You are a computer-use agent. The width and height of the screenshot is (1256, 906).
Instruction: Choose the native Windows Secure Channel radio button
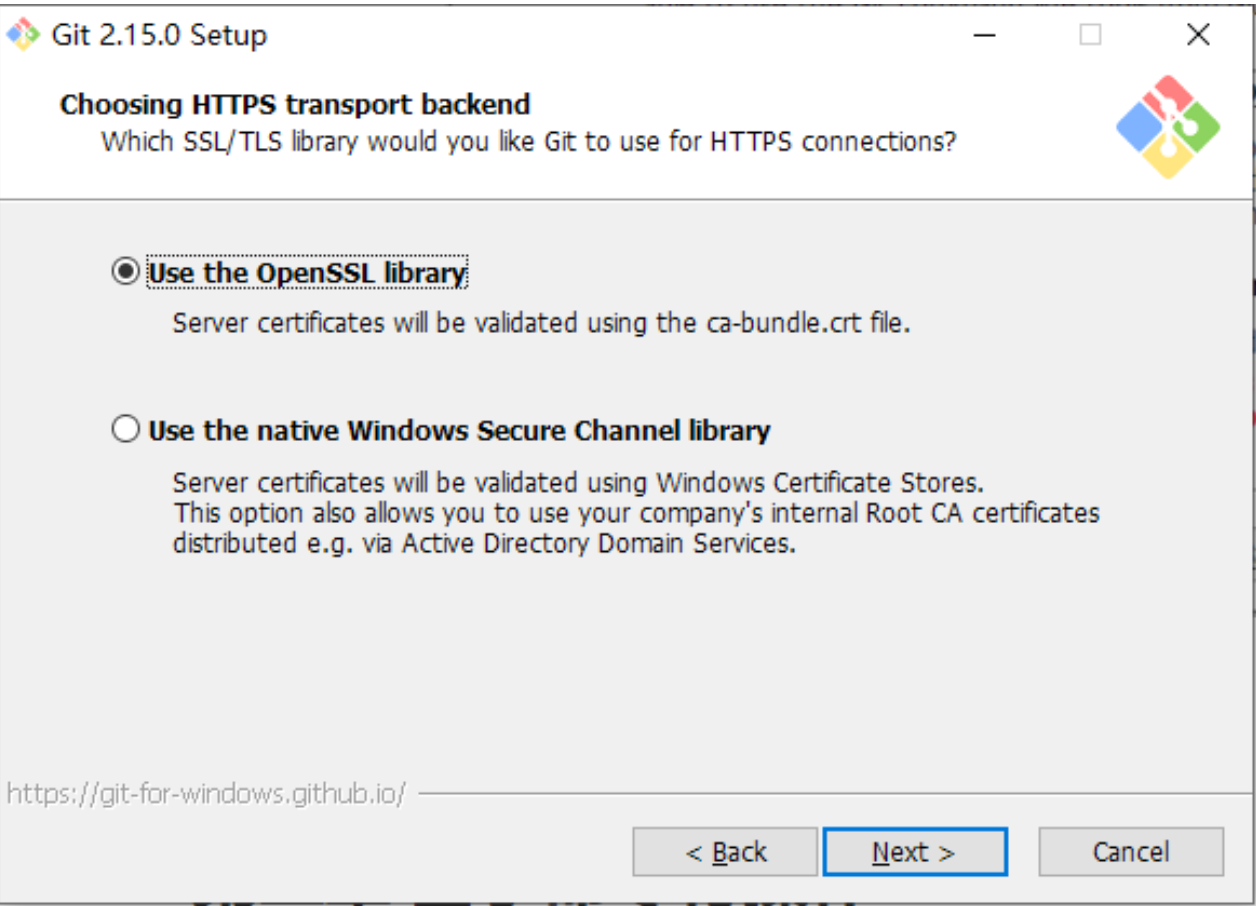coord(125,431)
